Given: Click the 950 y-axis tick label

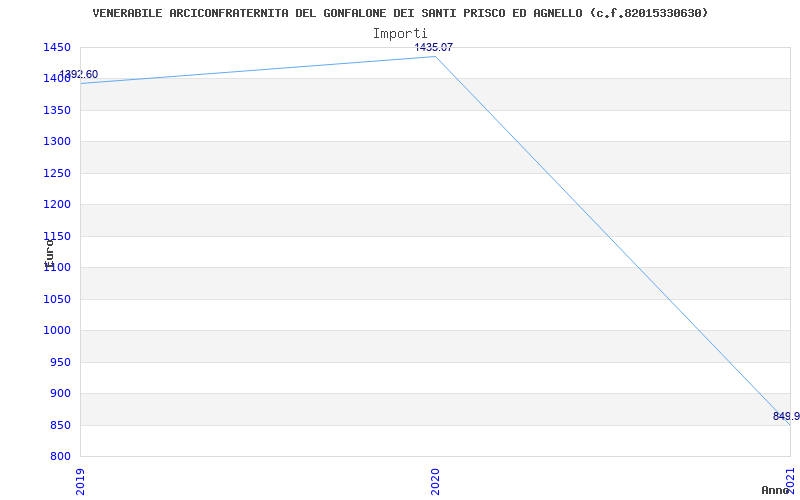Looking at the screenshot, I should pyautogui.click(x=60, y=362).
